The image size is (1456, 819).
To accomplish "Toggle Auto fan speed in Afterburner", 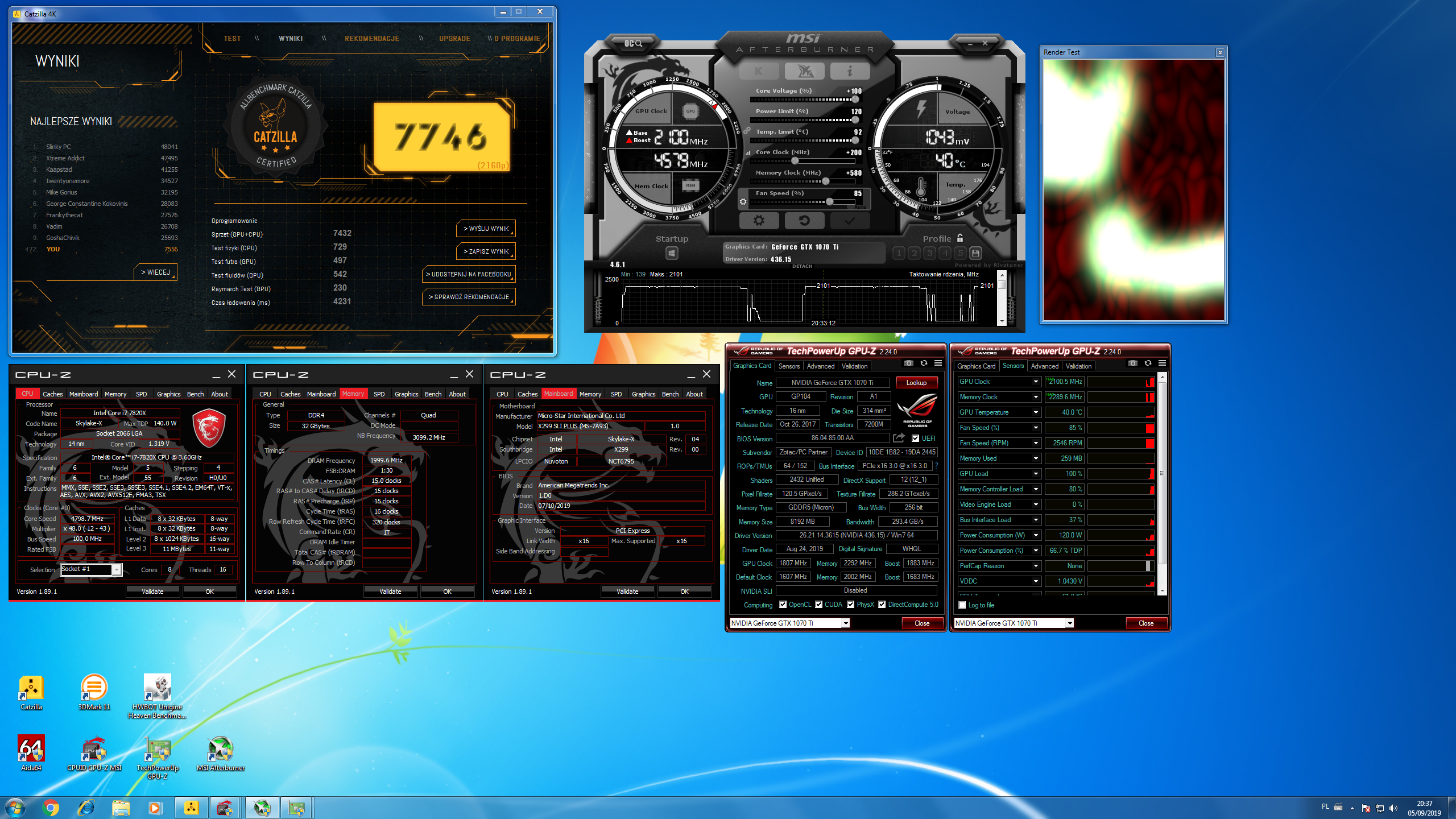I will pos(861,207).
